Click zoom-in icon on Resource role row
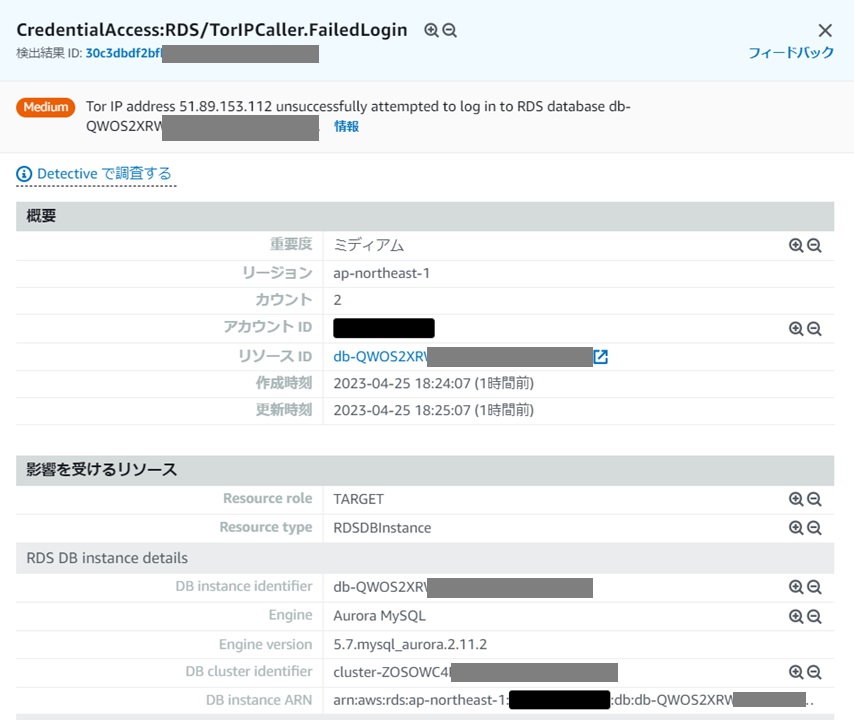This screenshot has width=854, height=720. pos(796,499)
